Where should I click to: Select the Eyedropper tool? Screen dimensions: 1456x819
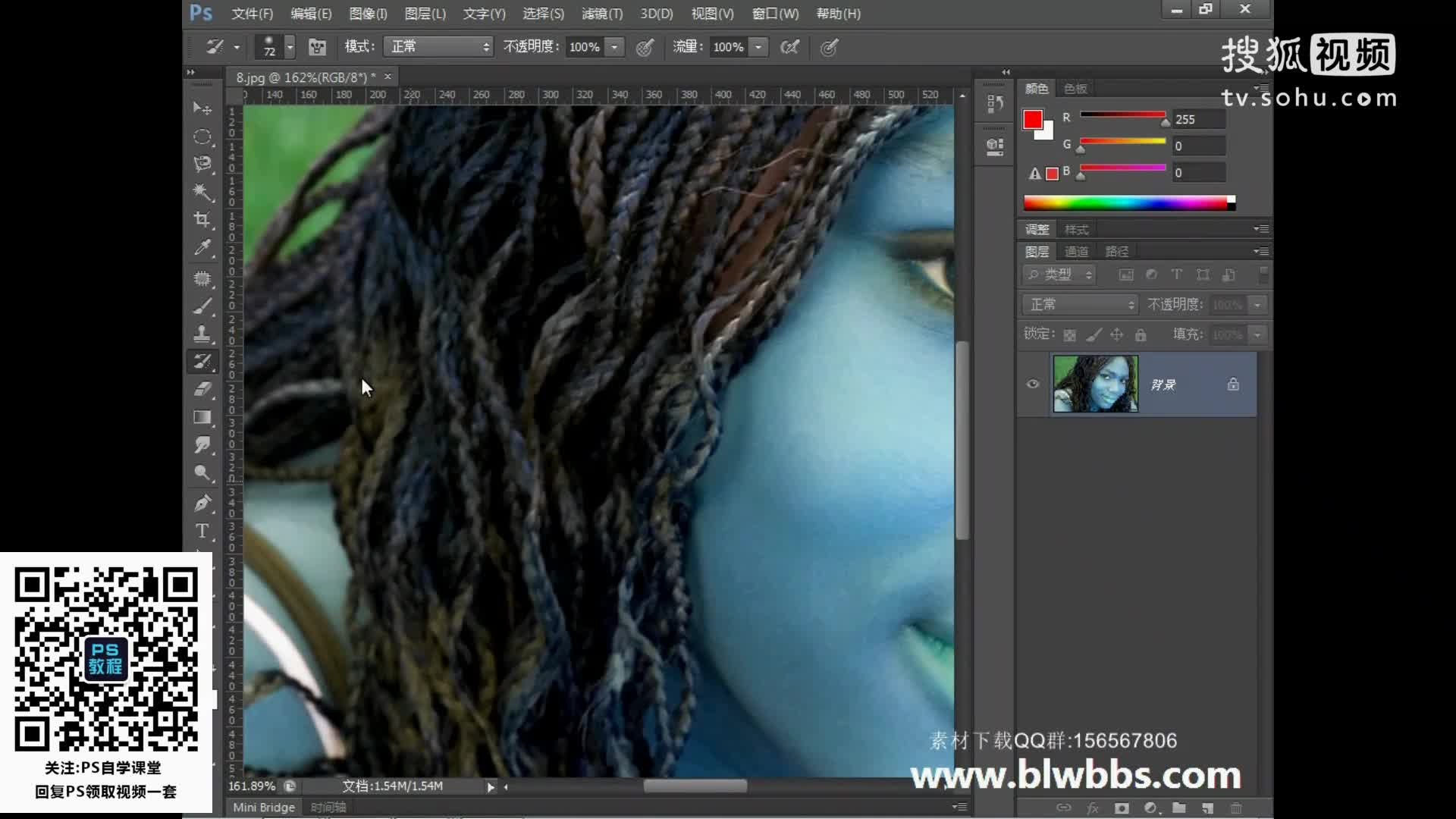[x=202, y=248]
